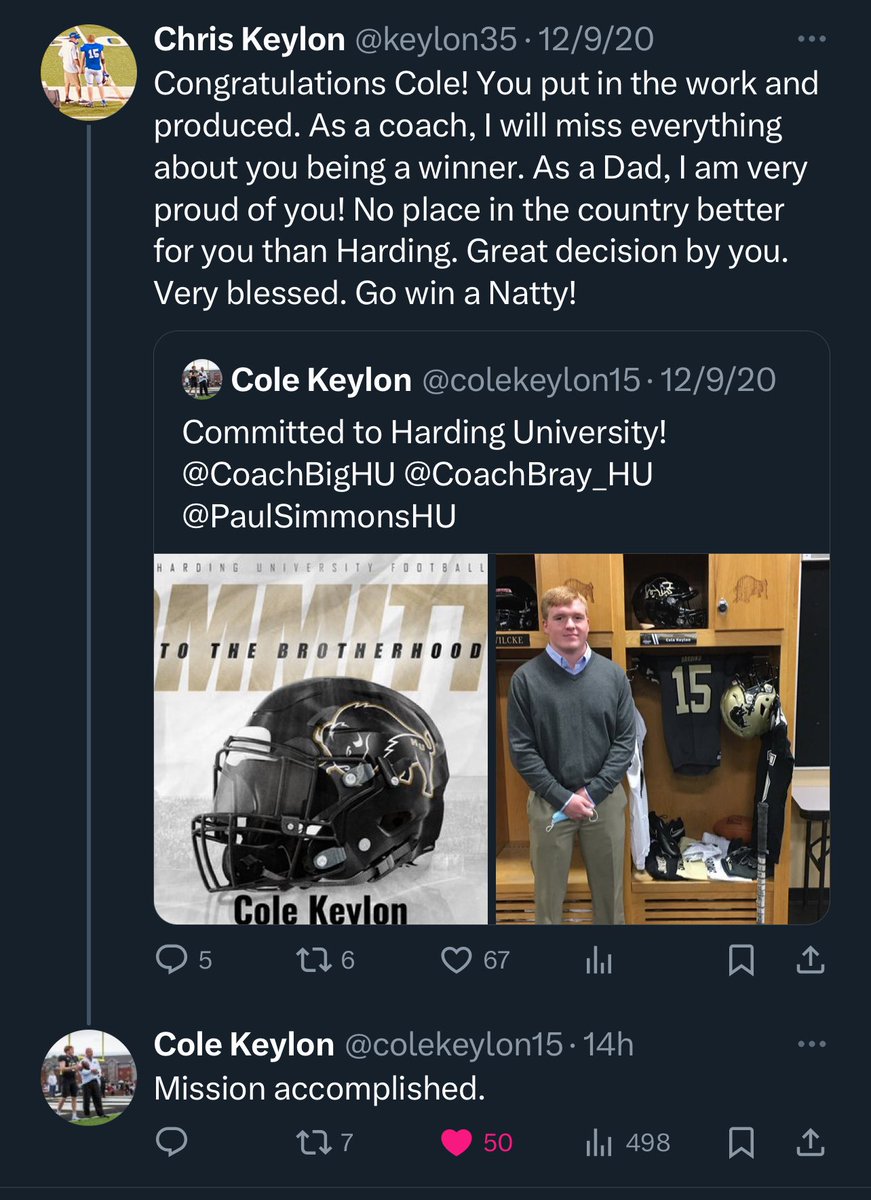Share Chris Keylon's tweet
Viewport: 871px width, 1200px height.
pyautogui.click(x=811, y=961)
